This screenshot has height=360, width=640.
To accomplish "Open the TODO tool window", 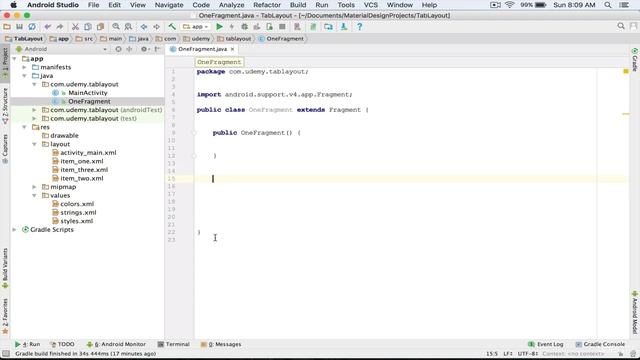I will 62,344.
